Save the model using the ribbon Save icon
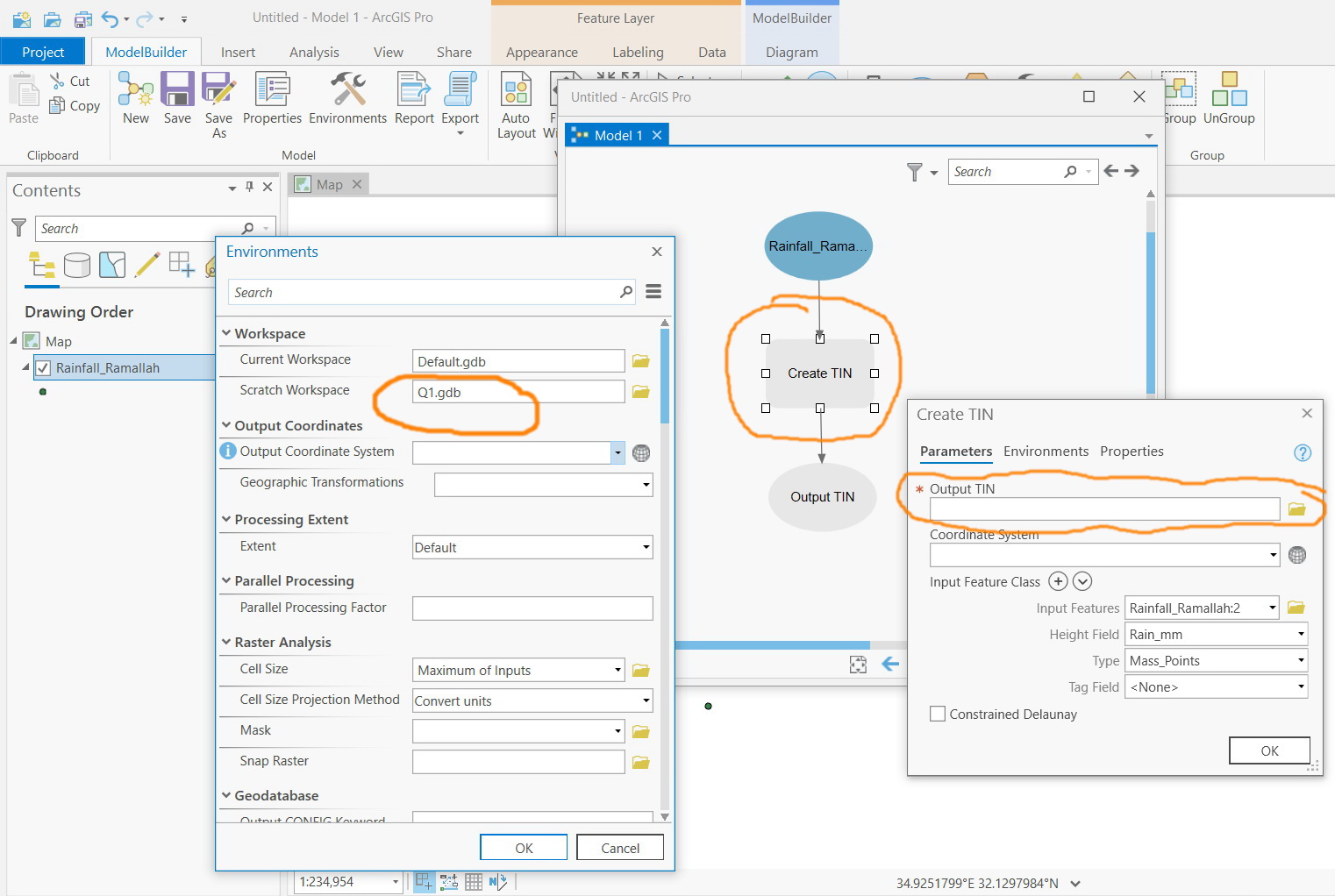The image size is (1335, 896). [177, 89]
